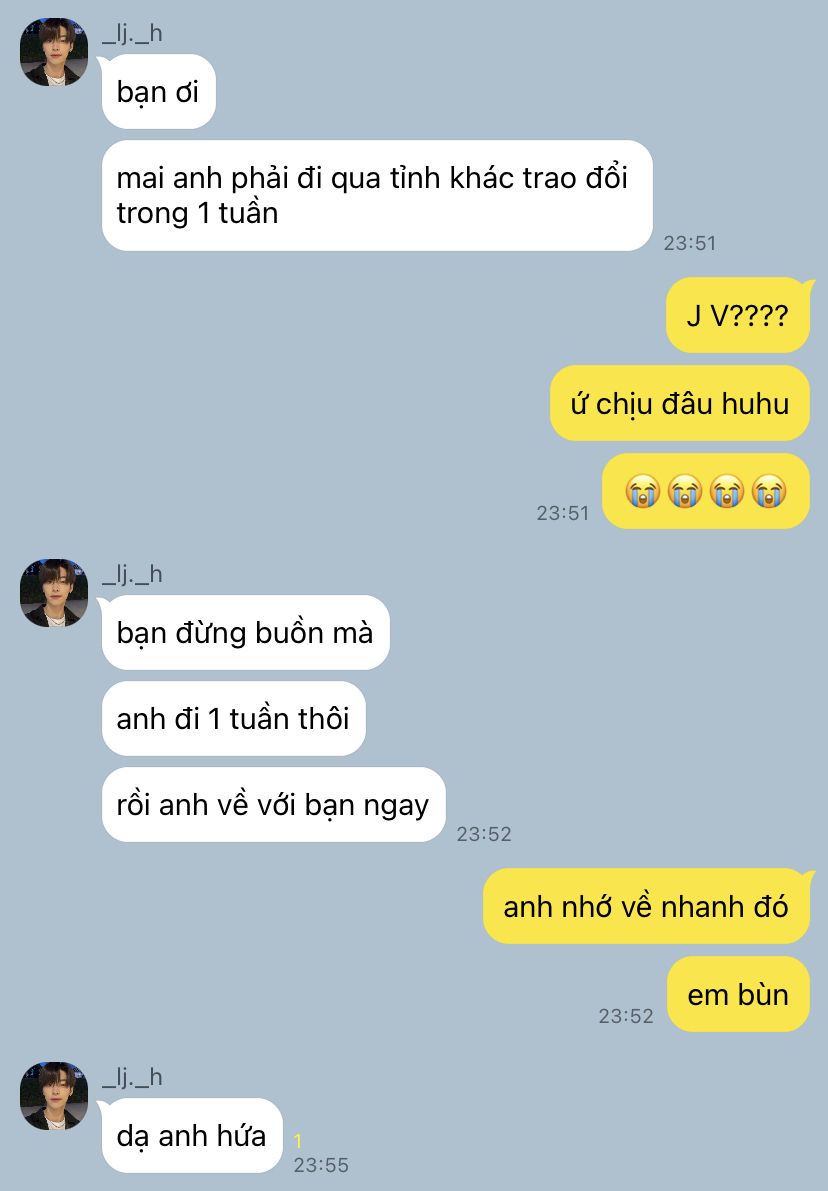The height and width of the screenshot is (1191, 828).
Task: Select the "bạn ơi" message bubble
Action: [x=158, y=92]
